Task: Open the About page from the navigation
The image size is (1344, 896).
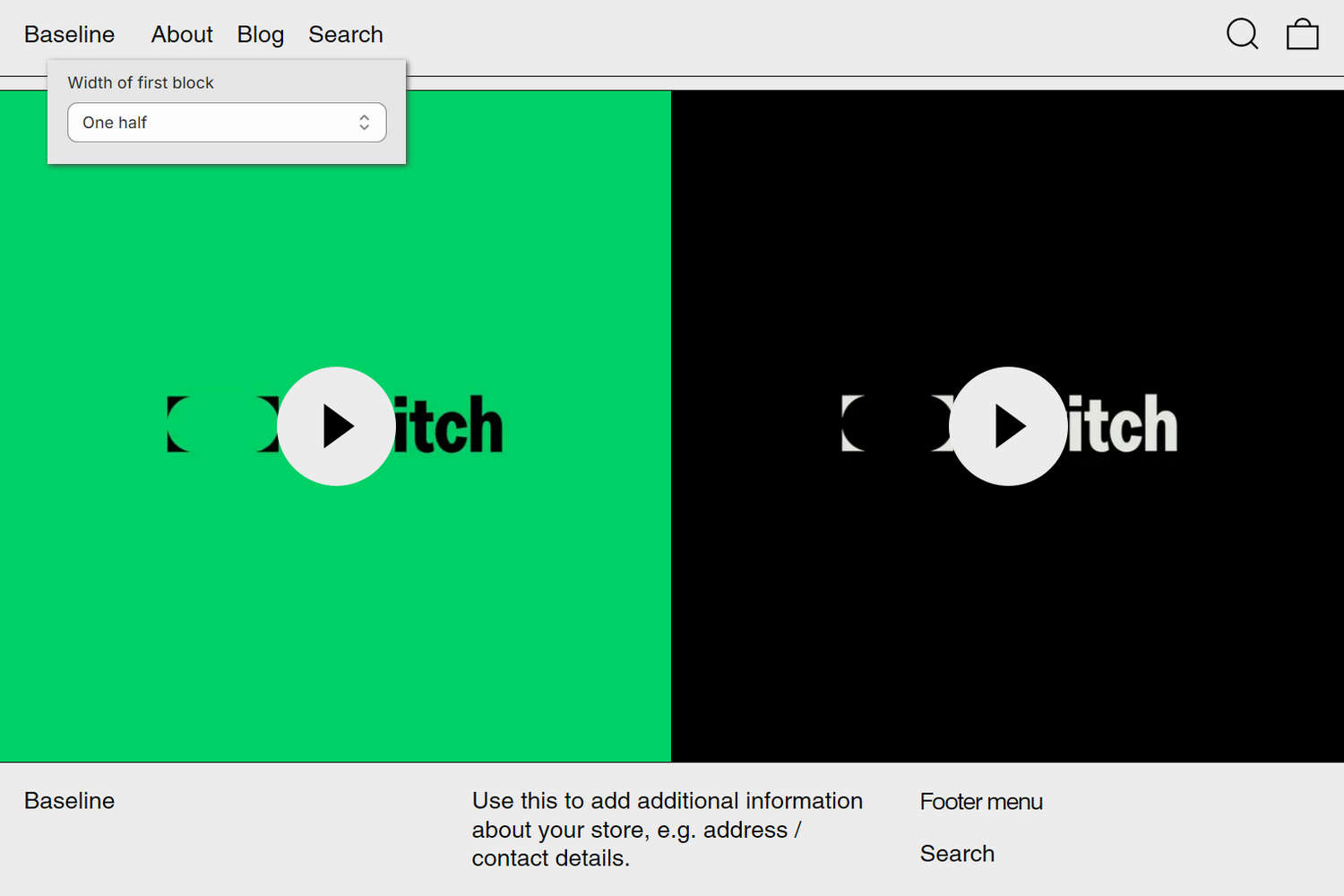Action: pos(181,34)
